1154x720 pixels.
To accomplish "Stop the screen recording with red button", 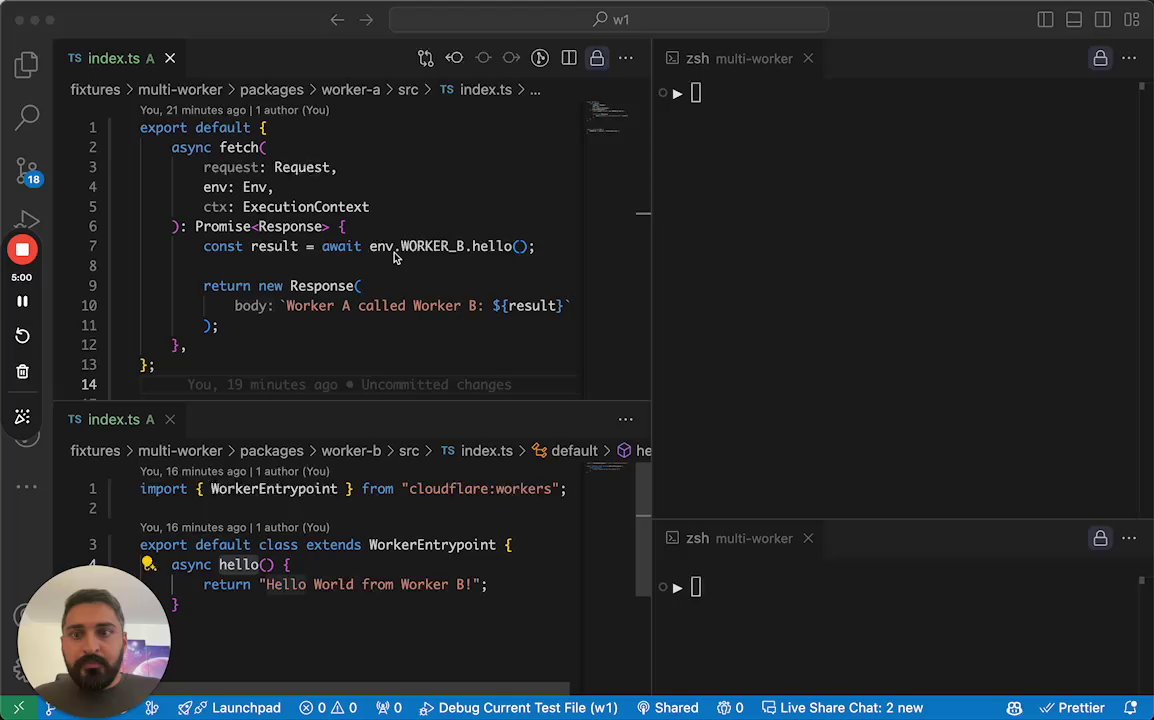I will coord(22,250).
